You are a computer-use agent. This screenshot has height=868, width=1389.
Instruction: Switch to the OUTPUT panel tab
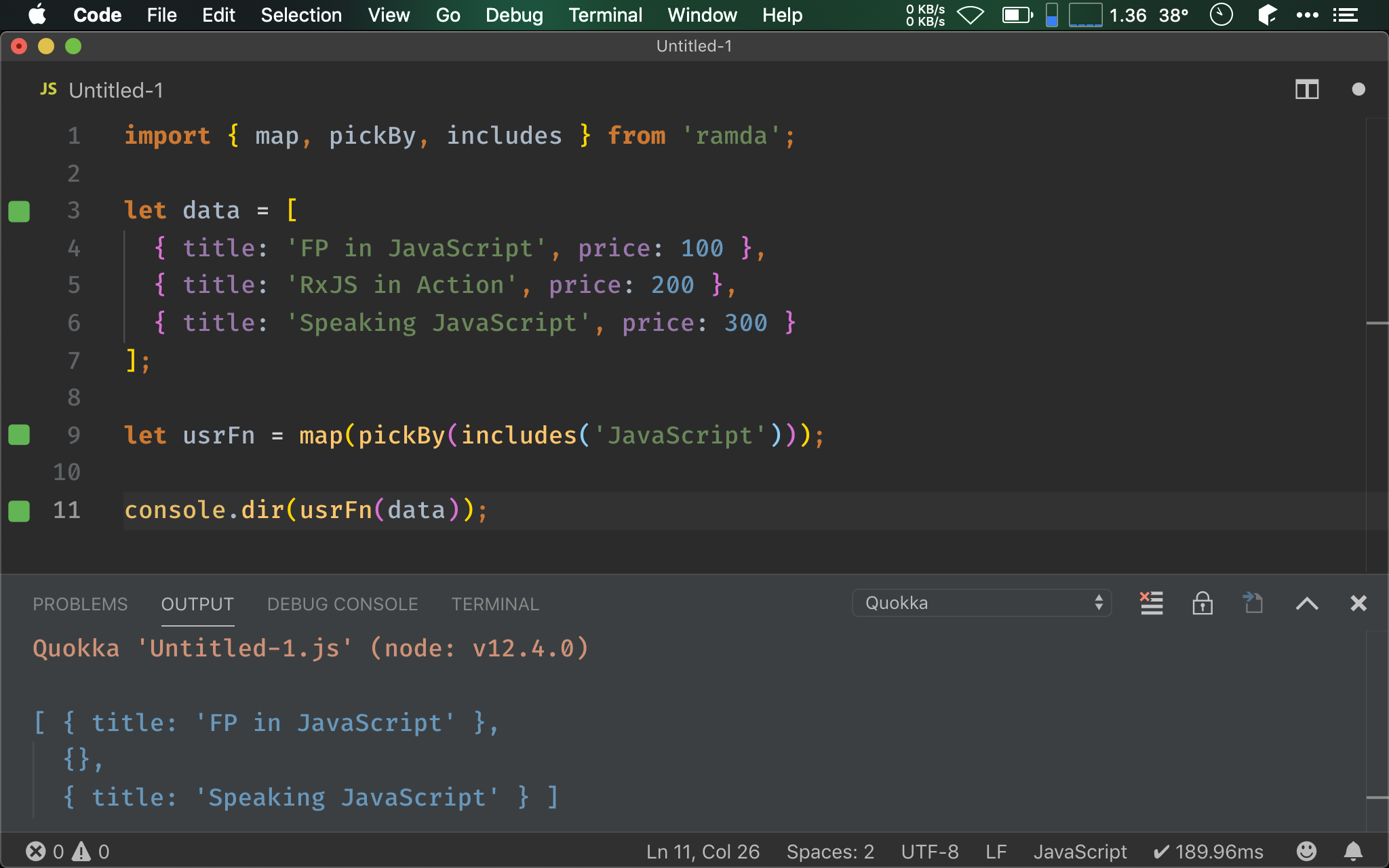197,604
